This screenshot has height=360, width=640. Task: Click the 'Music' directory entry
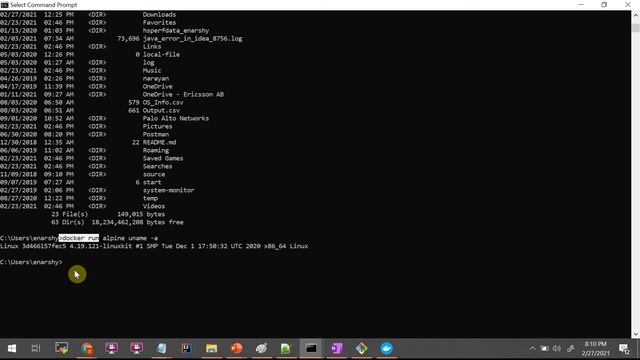click(152, 70)
